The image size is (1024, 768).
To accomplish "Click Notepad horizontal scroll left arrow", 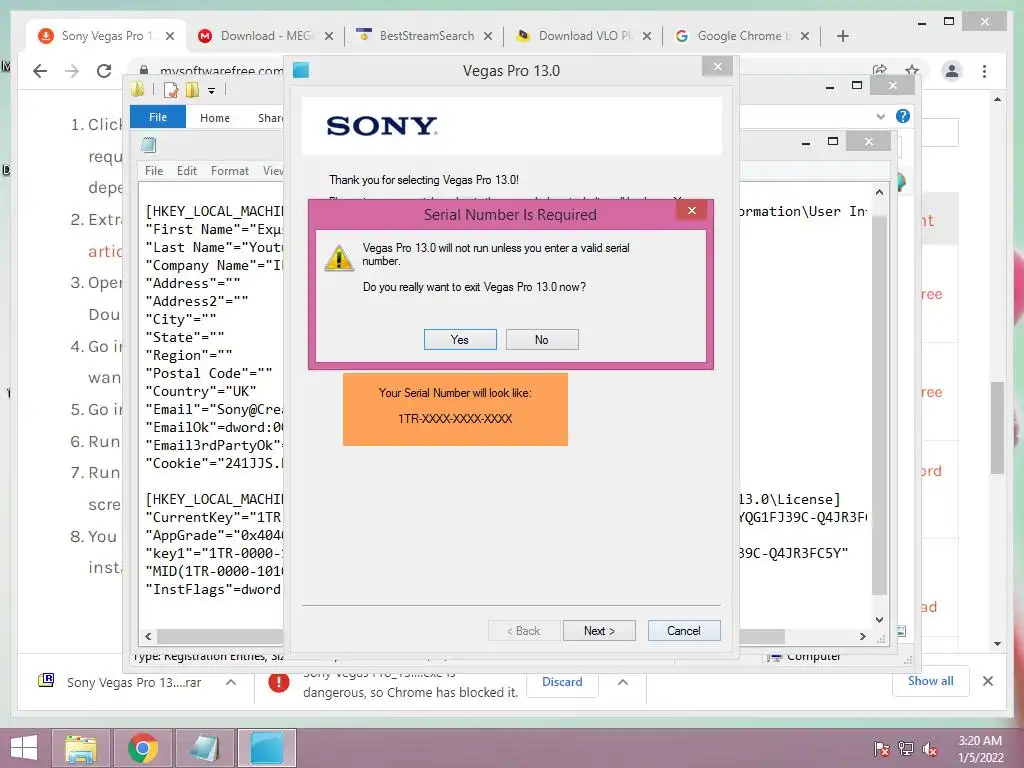I will click(148, 636).
